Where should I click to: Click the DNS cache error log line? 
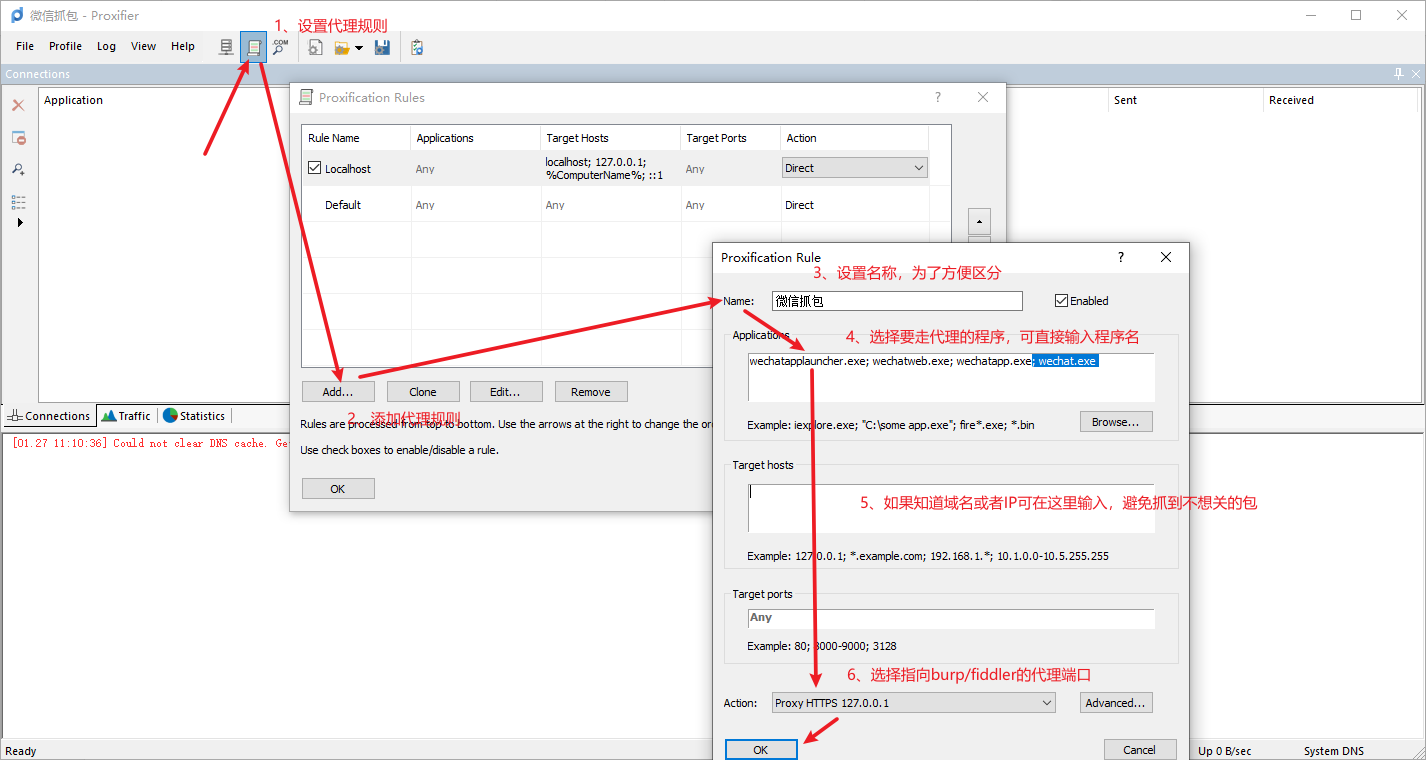point(150,443)
